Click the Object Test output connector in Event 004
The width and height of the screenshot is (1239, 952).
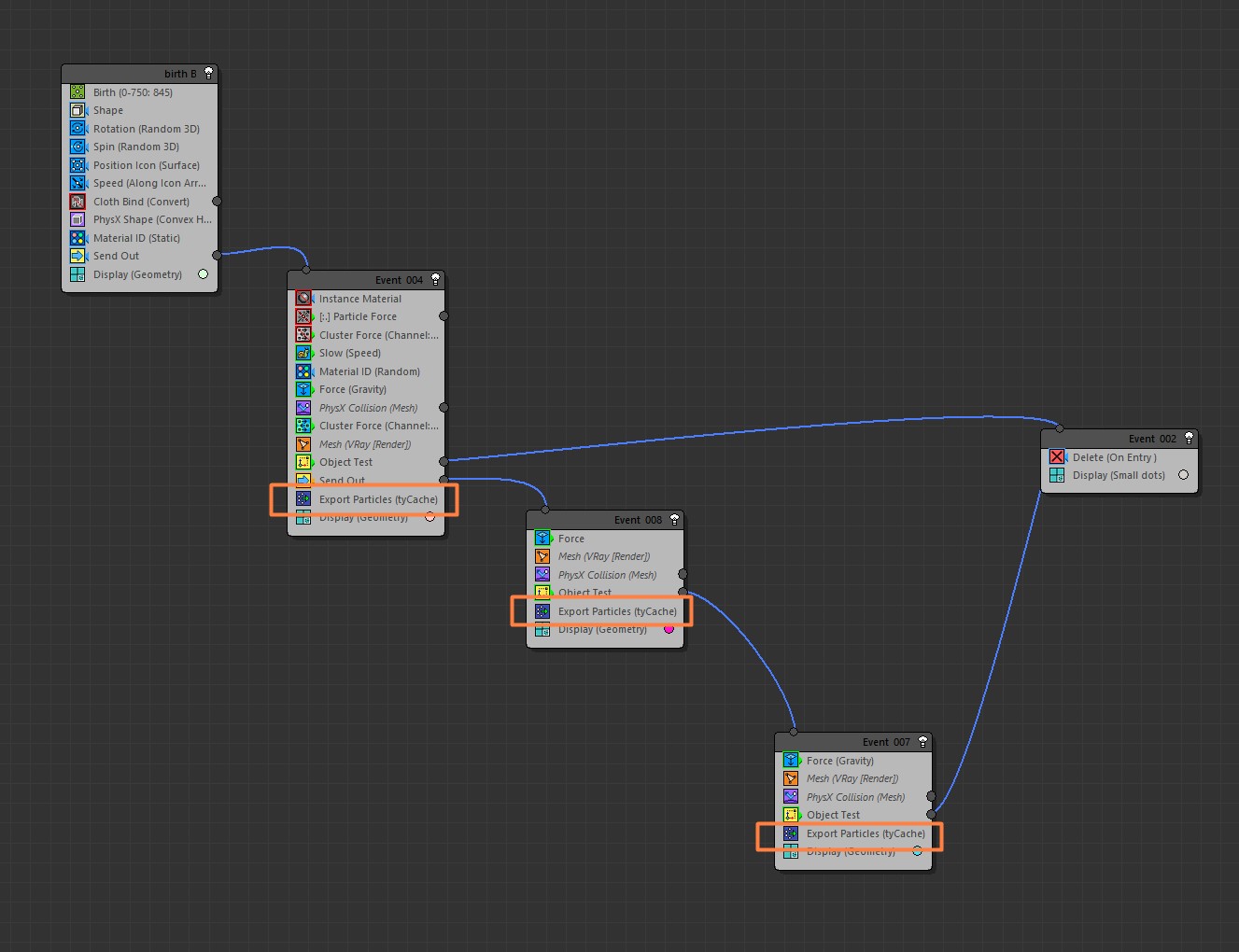click(x=444, y=461)
